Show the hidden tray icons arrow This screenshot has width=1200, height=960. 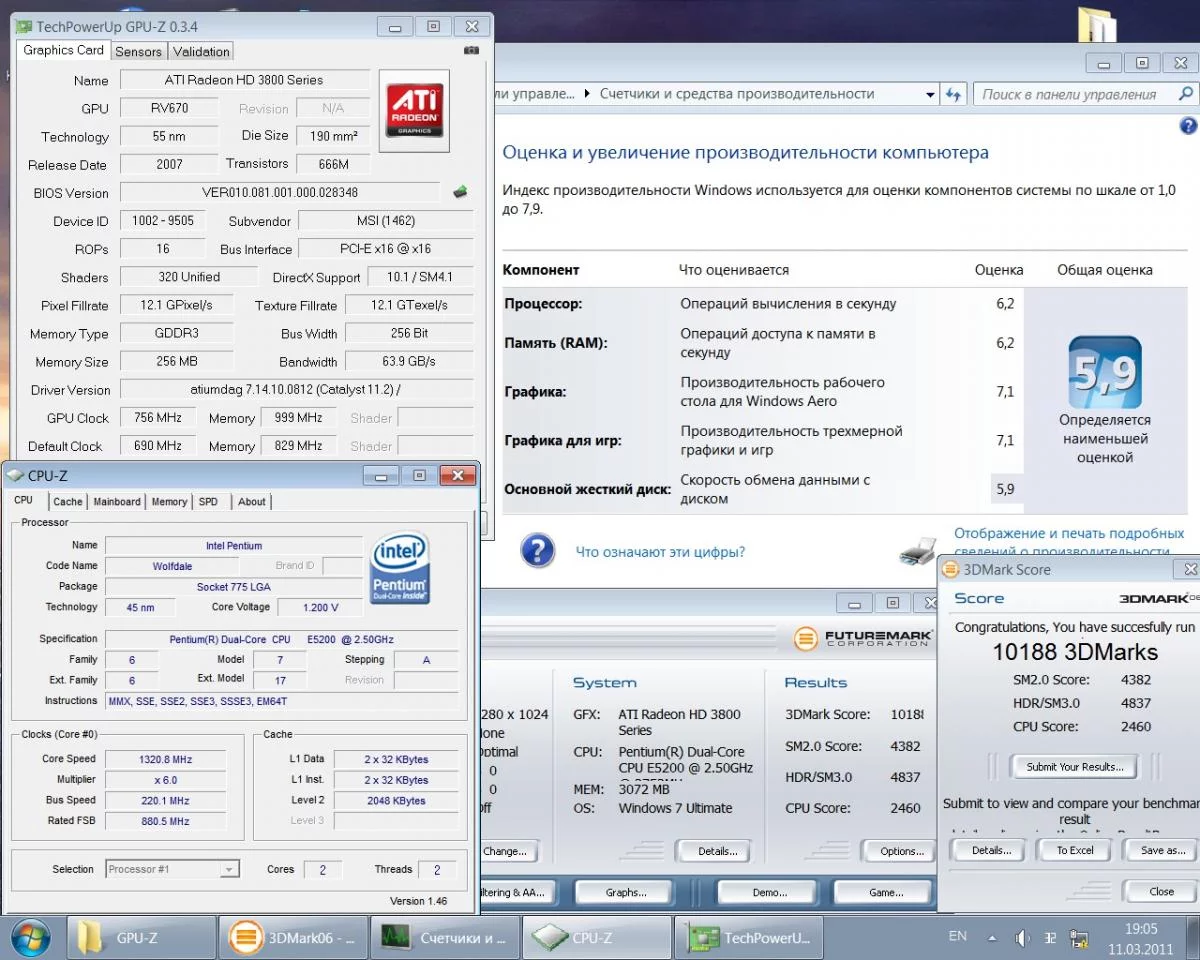[x=992, y=938]
